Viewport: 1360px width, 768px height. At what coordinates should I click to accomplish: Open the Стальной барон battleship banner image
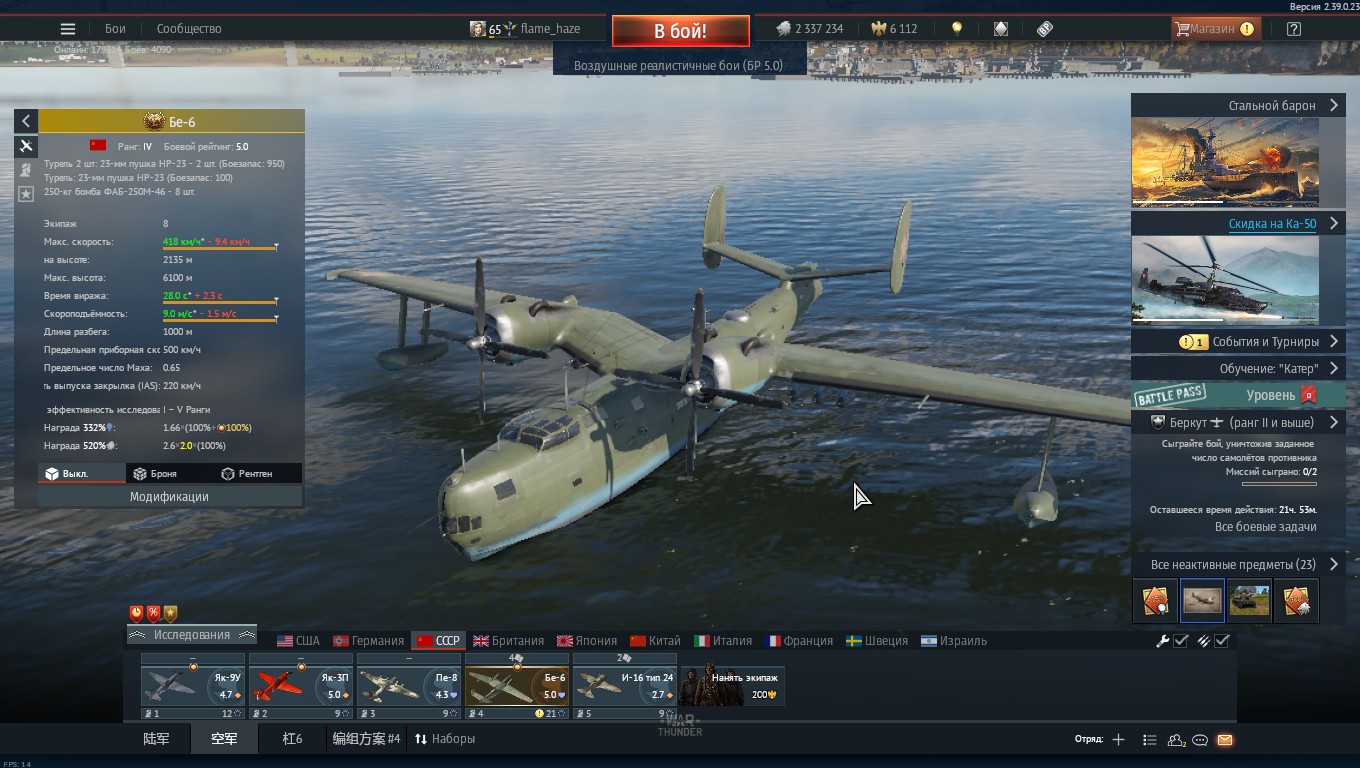1225,162
